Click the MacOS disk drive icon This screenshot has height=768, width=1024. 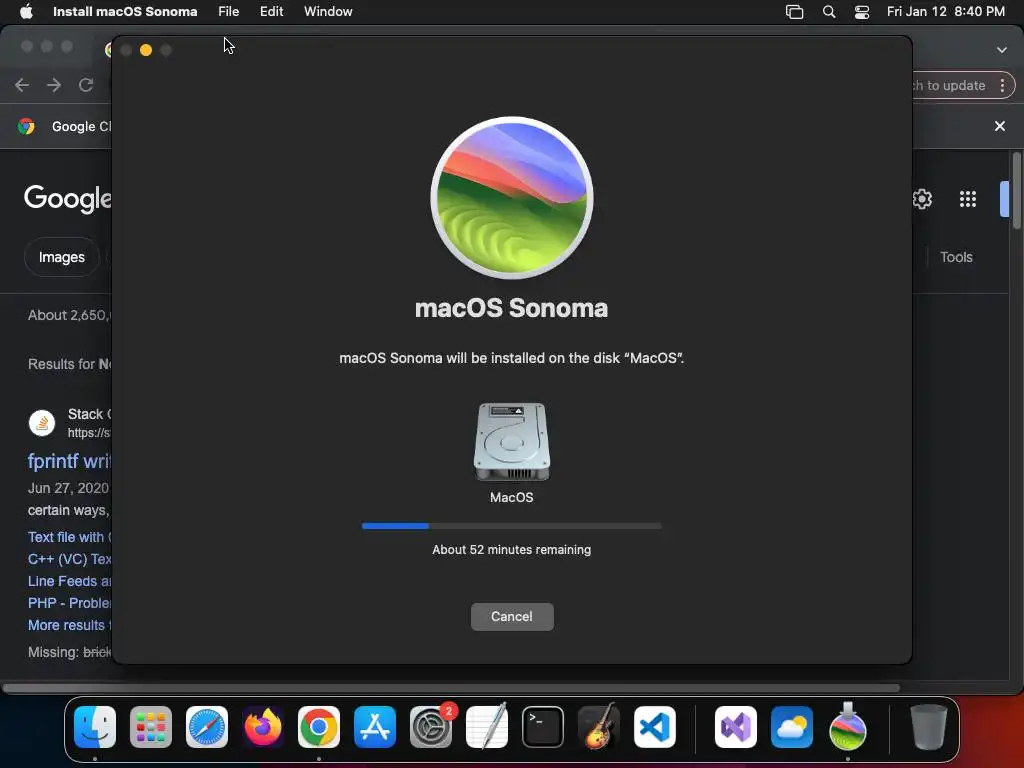512,441
